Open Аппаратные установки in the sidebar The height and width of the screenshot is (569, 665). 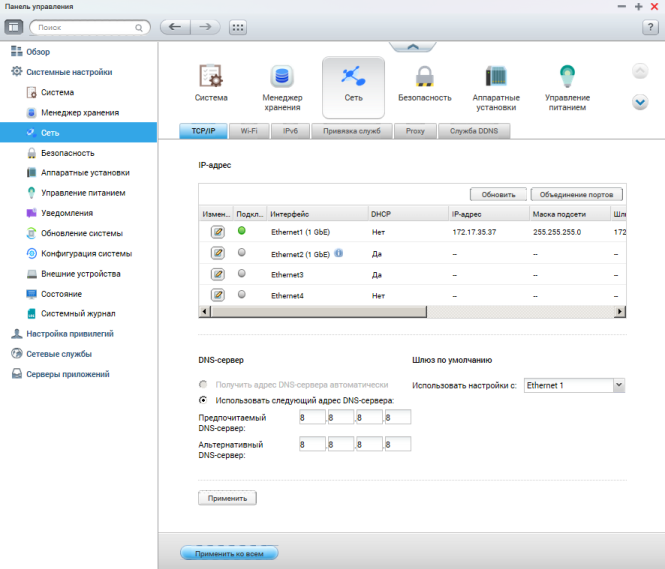85,173
